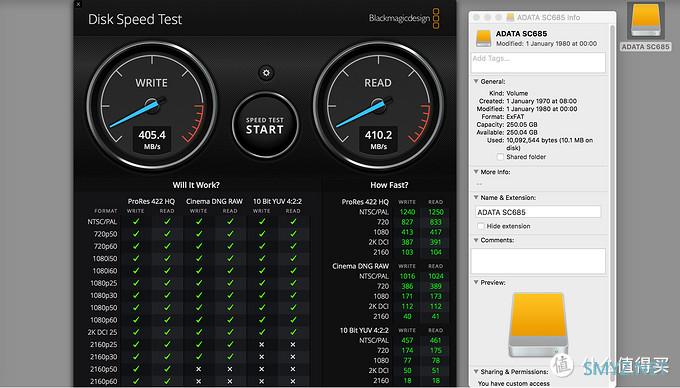Toggle the Shared folder checkbox
The width and height of the screenshot is (680, 388).
tap(500, 157)
